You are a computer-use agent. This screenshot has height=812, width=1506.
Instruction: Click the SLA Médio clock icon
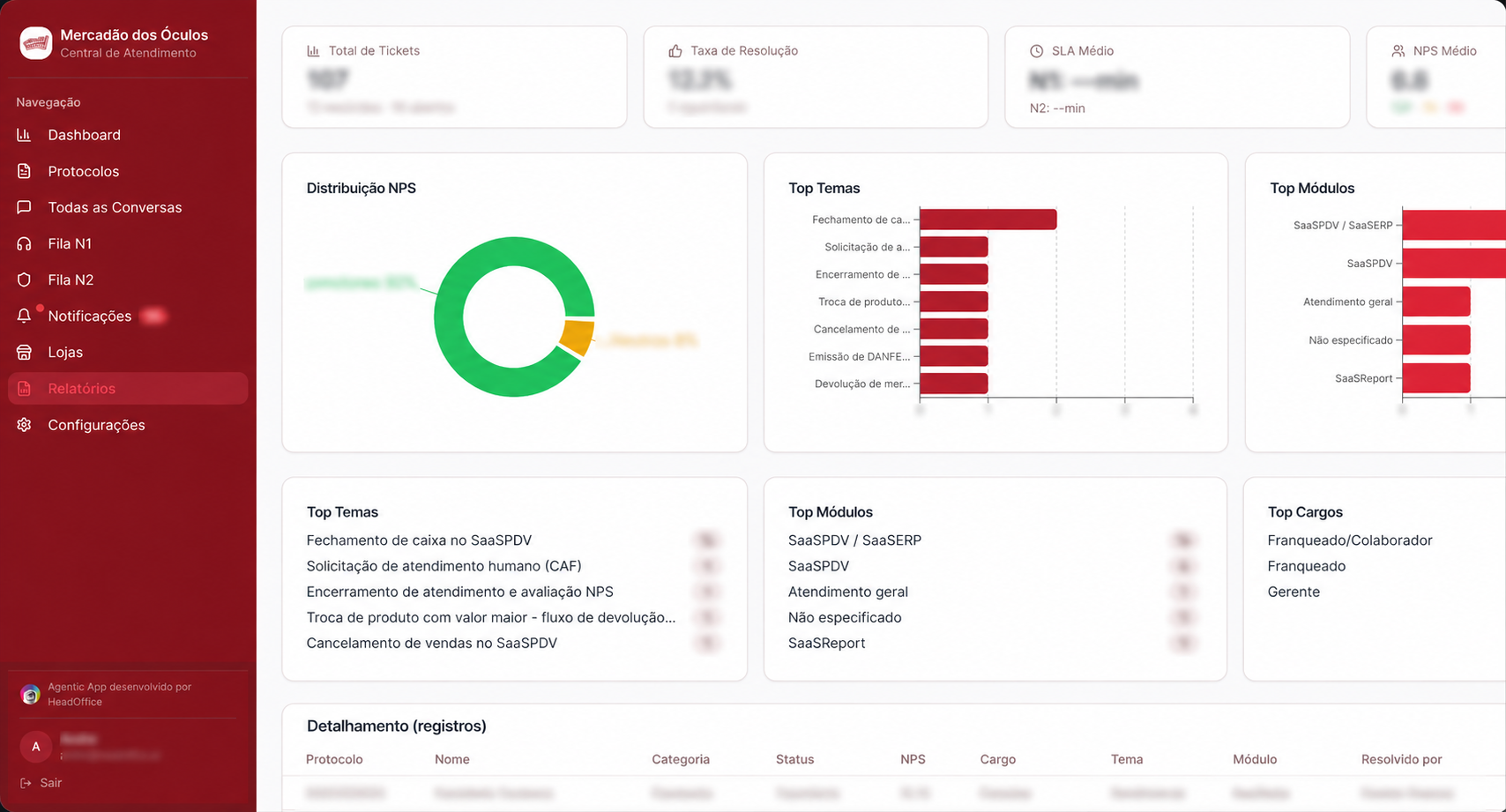click(1036, 51)
